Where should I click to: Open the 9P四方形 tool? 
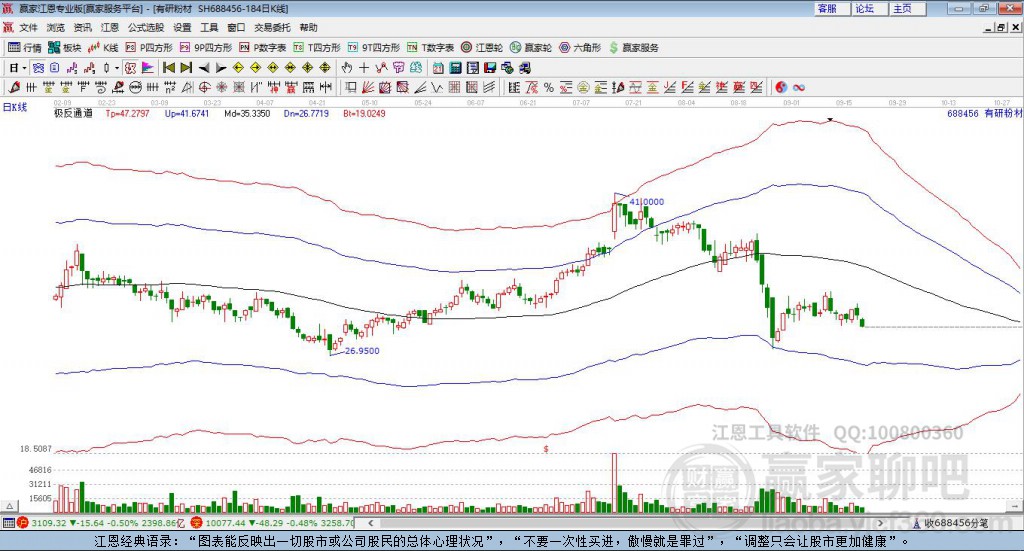tap(206, 48)
